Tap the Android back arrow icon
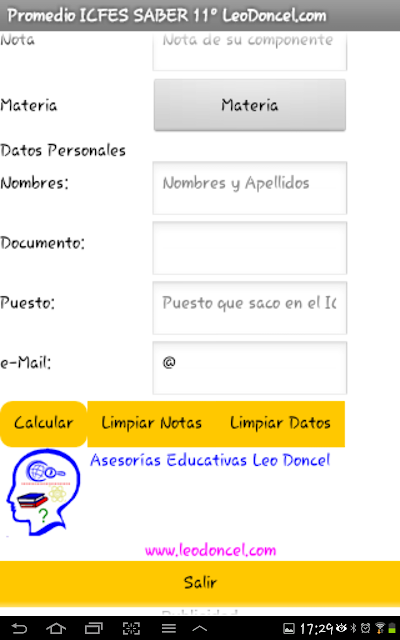This screenshot has height=640, width=400. click(19, 628)
